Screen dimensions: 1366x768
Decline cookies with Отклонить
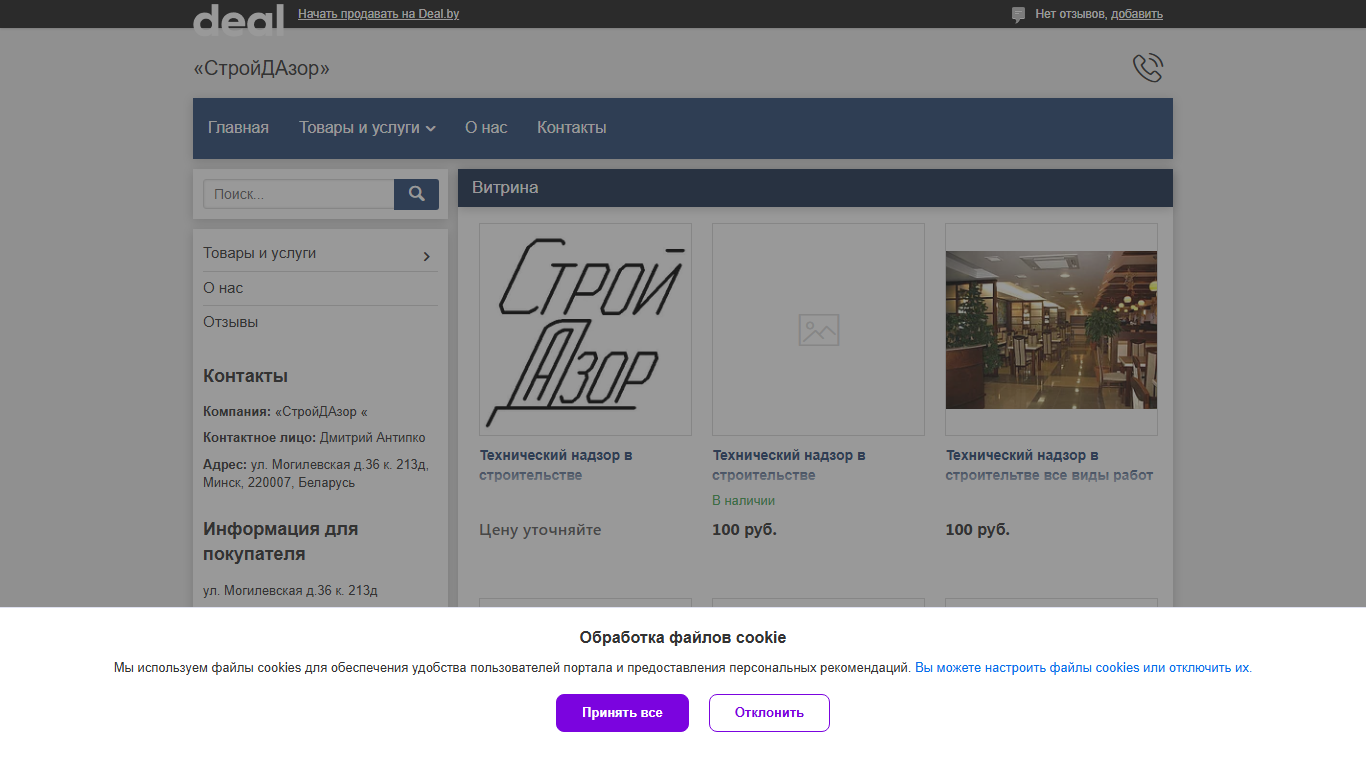click(769, 713)
